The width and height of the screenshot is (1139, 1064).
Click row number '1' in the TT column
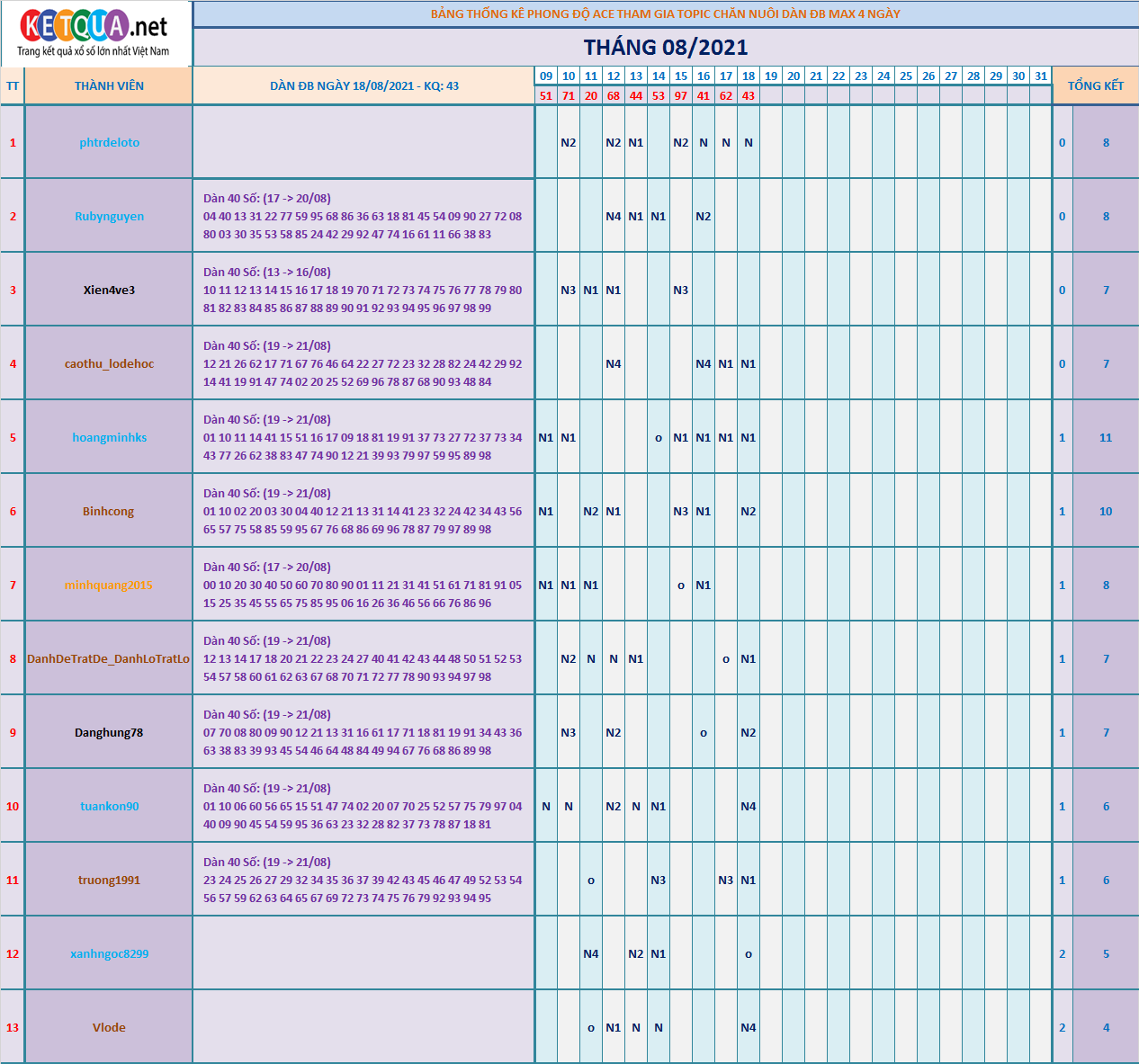click(x=13, y=143)
